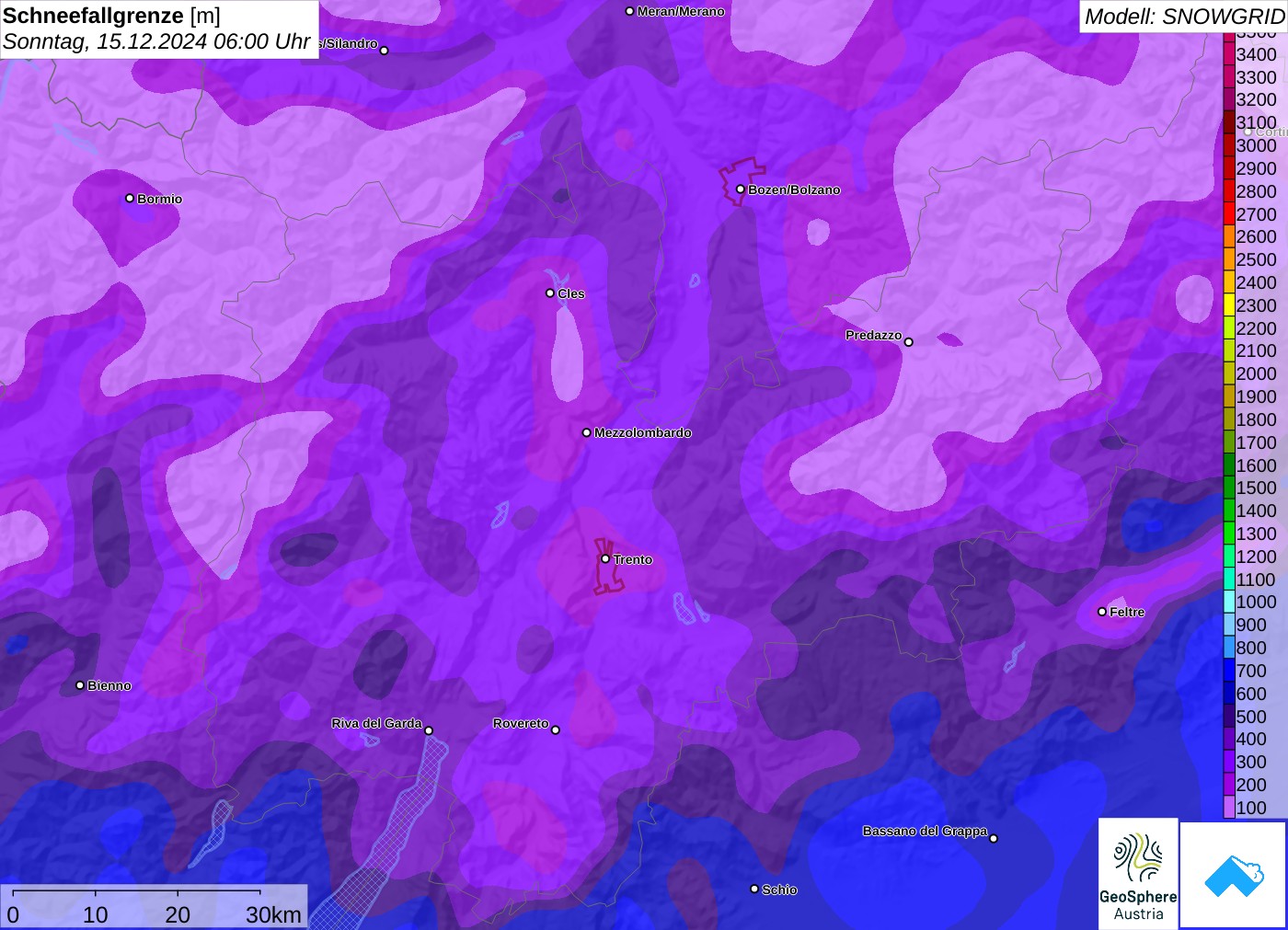Image resolution: width=1288 pixels, height=930 pixels.
Task: Click the legend value '2500'
Action: 1256,259
